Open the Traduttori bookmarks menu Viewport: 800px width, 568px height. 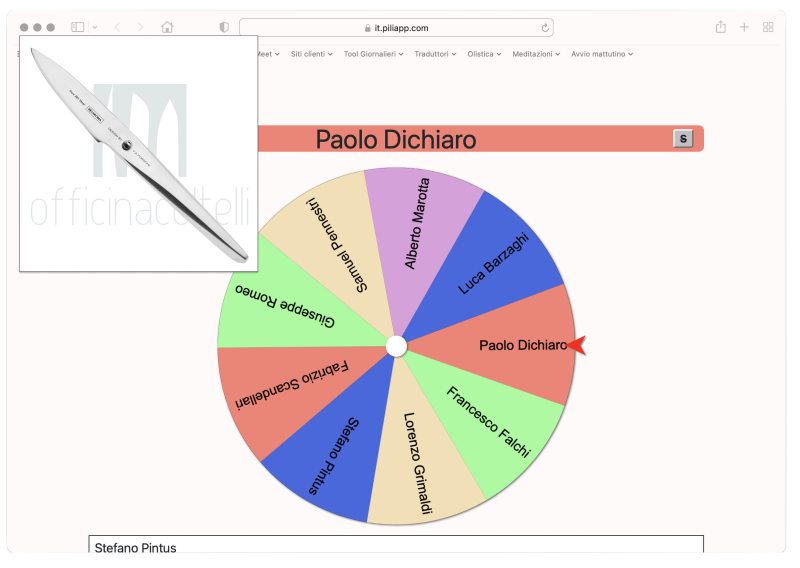pyautogui.click(x=435, y=54)
